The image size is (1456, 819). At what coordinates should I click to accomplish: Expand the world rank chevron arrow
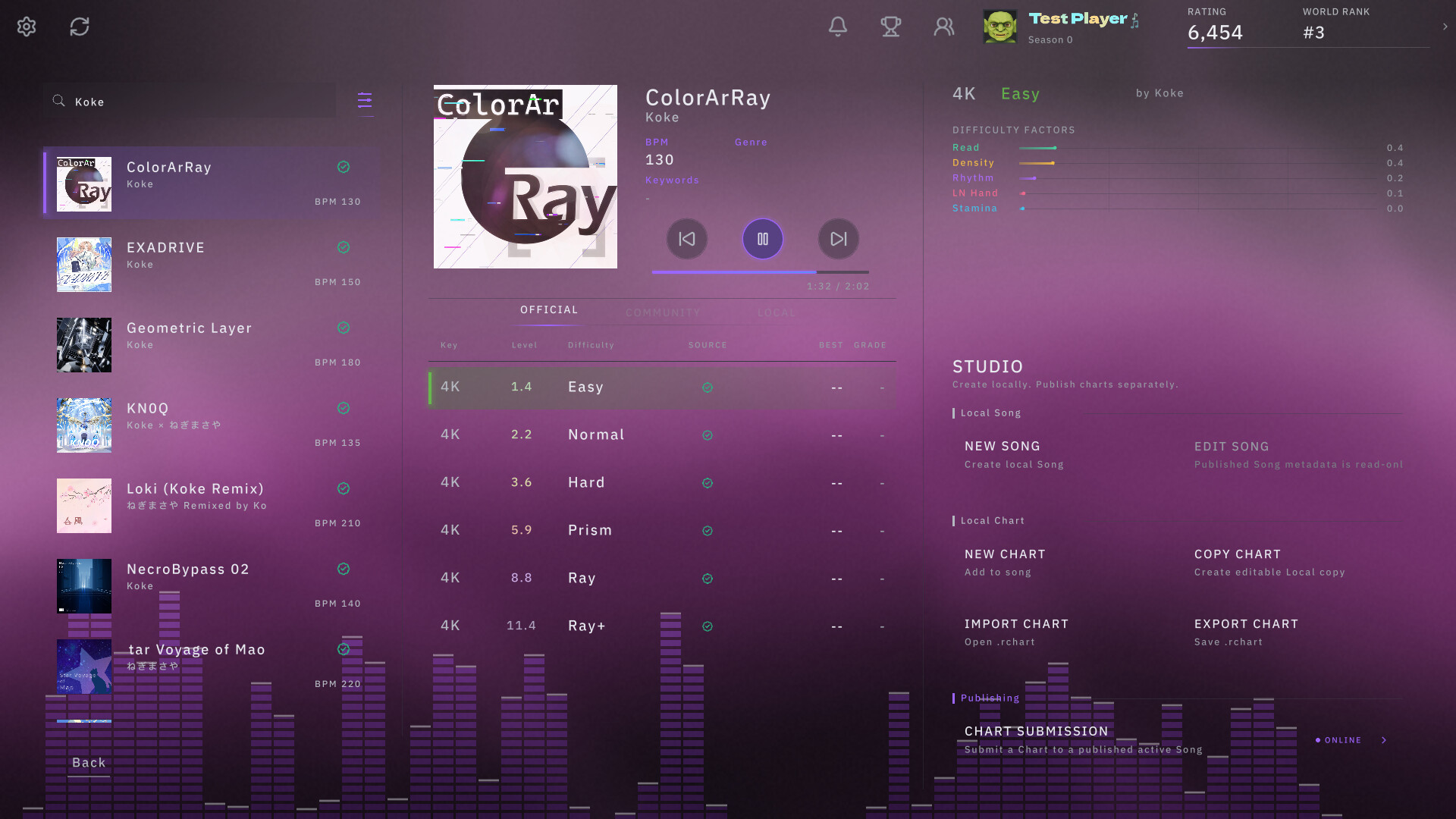click(1445, 27)
